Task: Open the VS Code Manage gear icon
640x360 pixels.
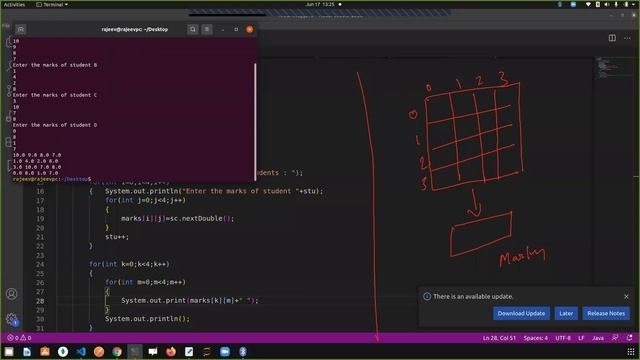Action: point(11,319)
